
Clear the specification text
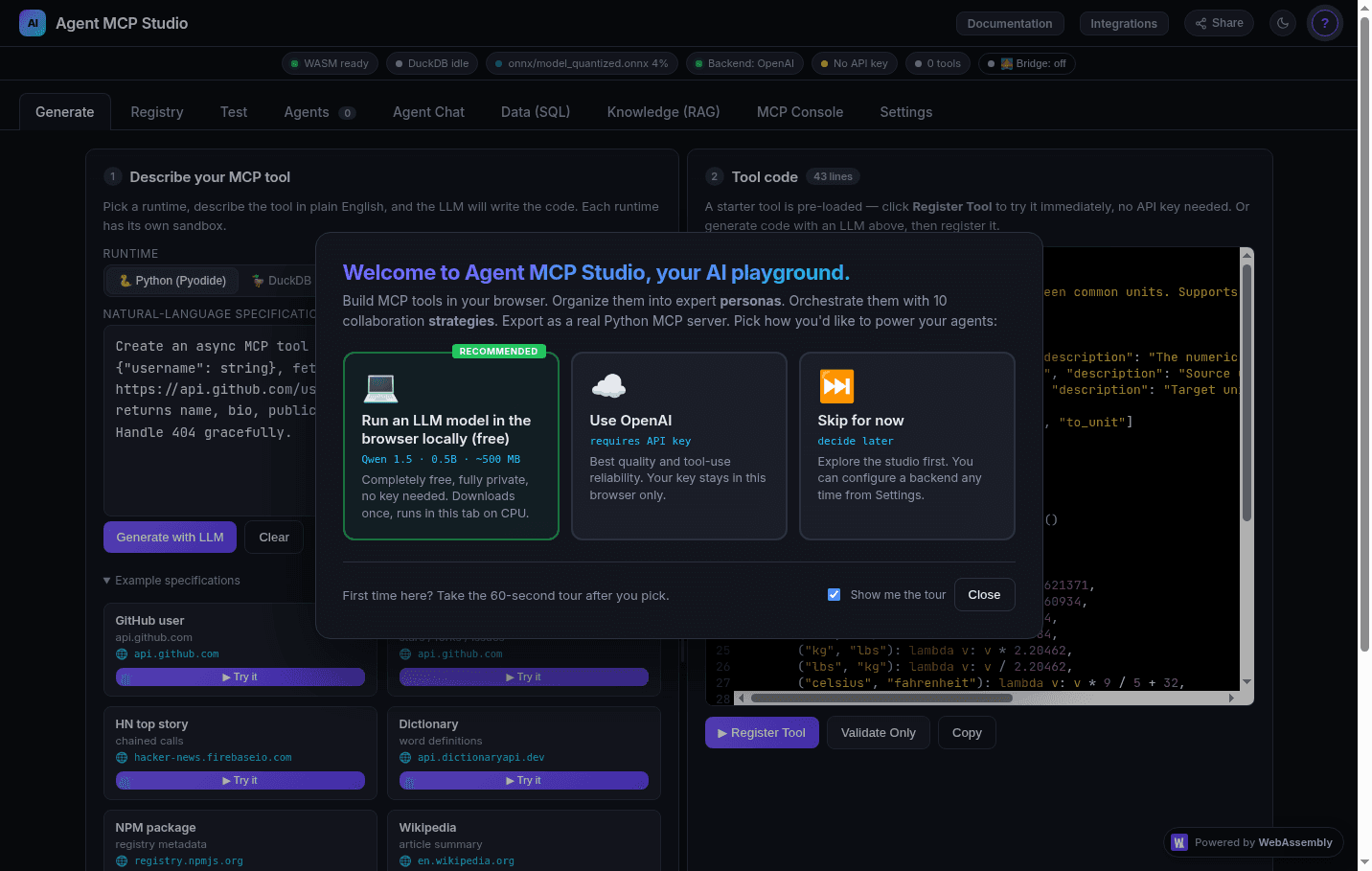274,538
